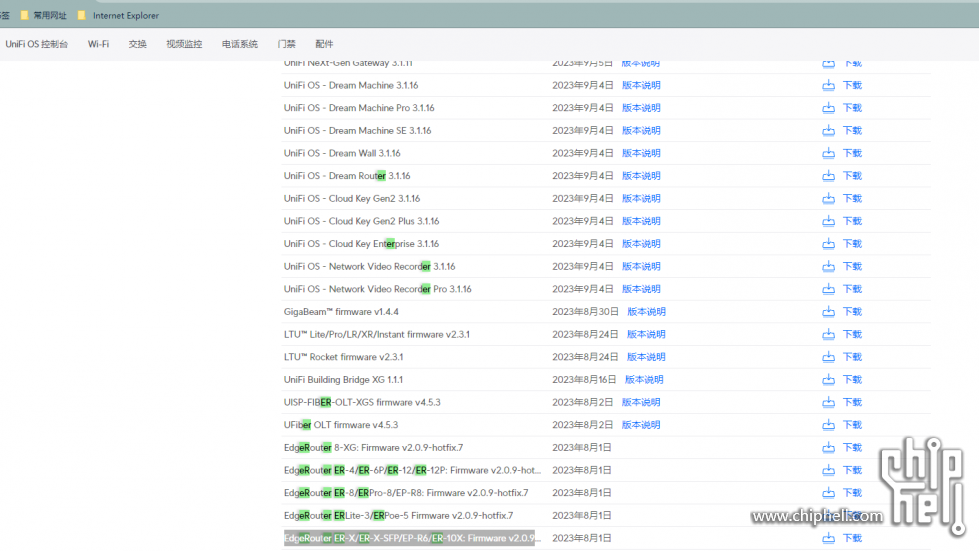Switch to the 配件 tab
This screenshot has width=979, height=551.
point(324,44)
